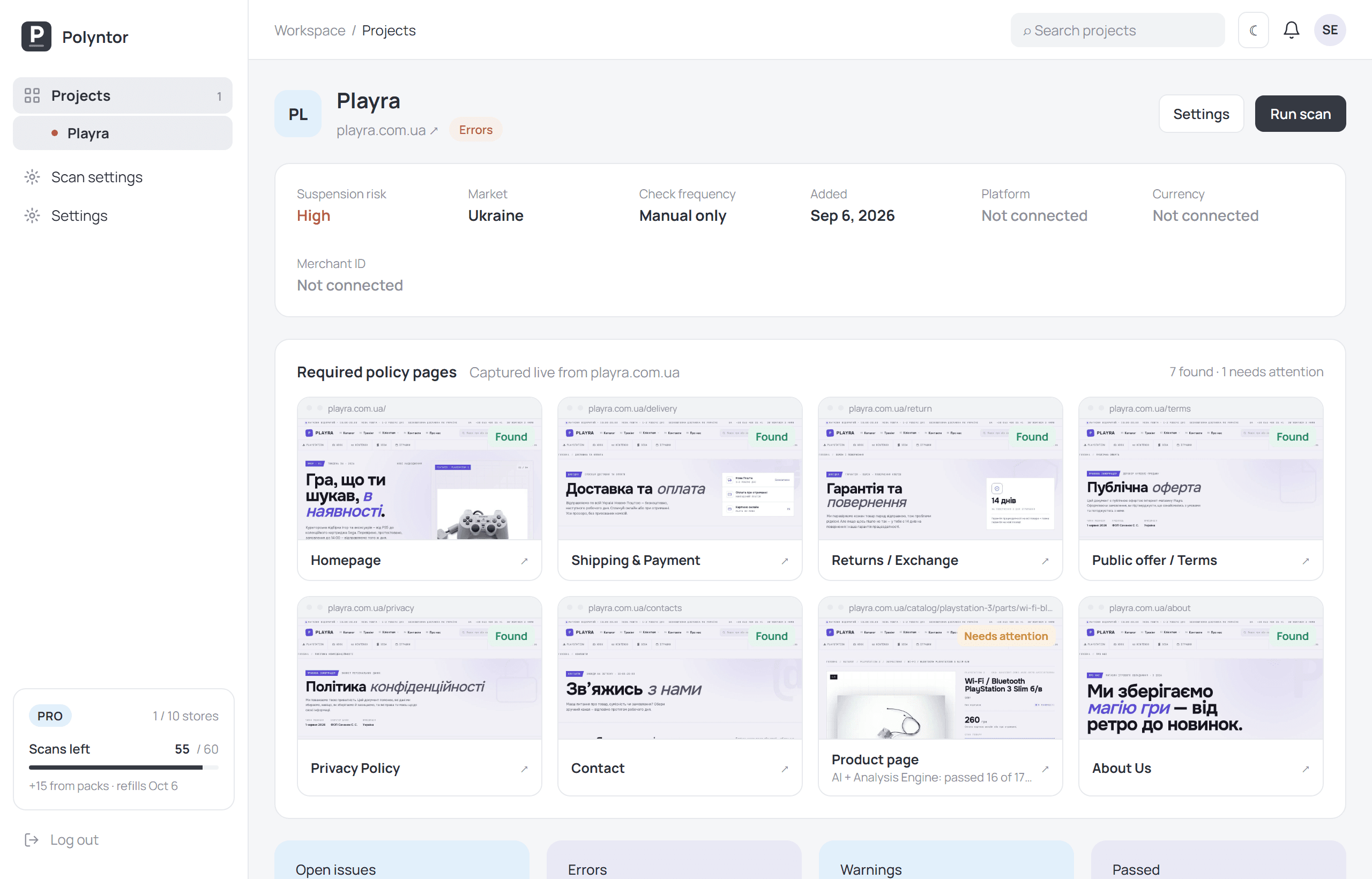The height and width of the screenshot is (879, 1372).
Task: Click the Sep 6, 2026 added date
Action: point(852,216)
